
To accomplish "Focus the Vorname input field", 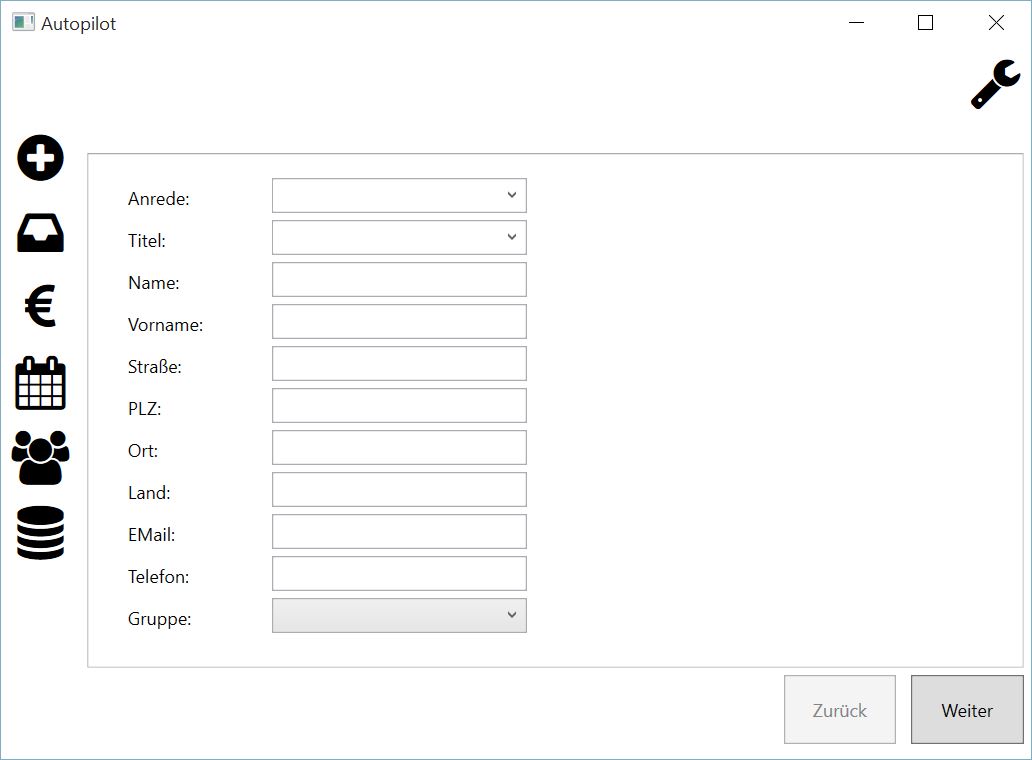I will coord(399,322).
